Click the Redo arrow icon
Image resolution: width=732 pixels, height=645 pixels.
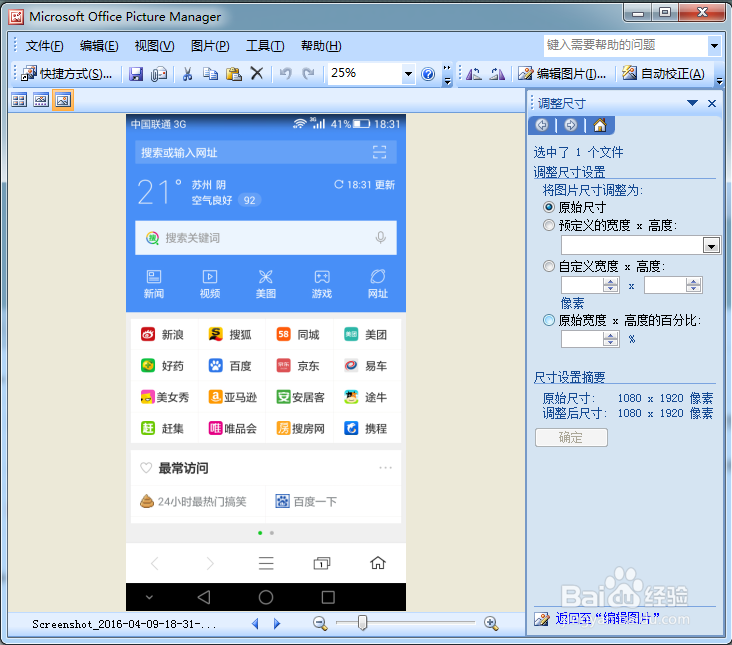[x=308, y=74]
